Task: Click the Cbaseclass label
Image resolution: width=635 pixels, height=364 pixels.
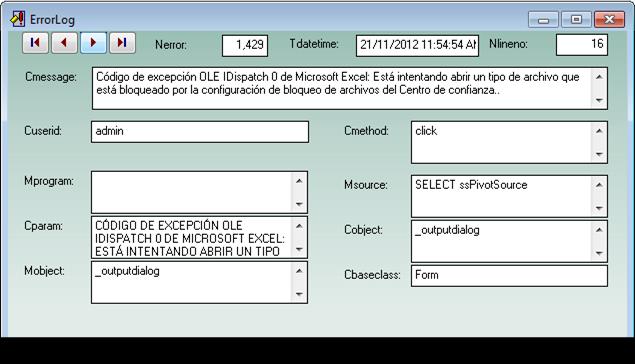Action: [372, 275]
